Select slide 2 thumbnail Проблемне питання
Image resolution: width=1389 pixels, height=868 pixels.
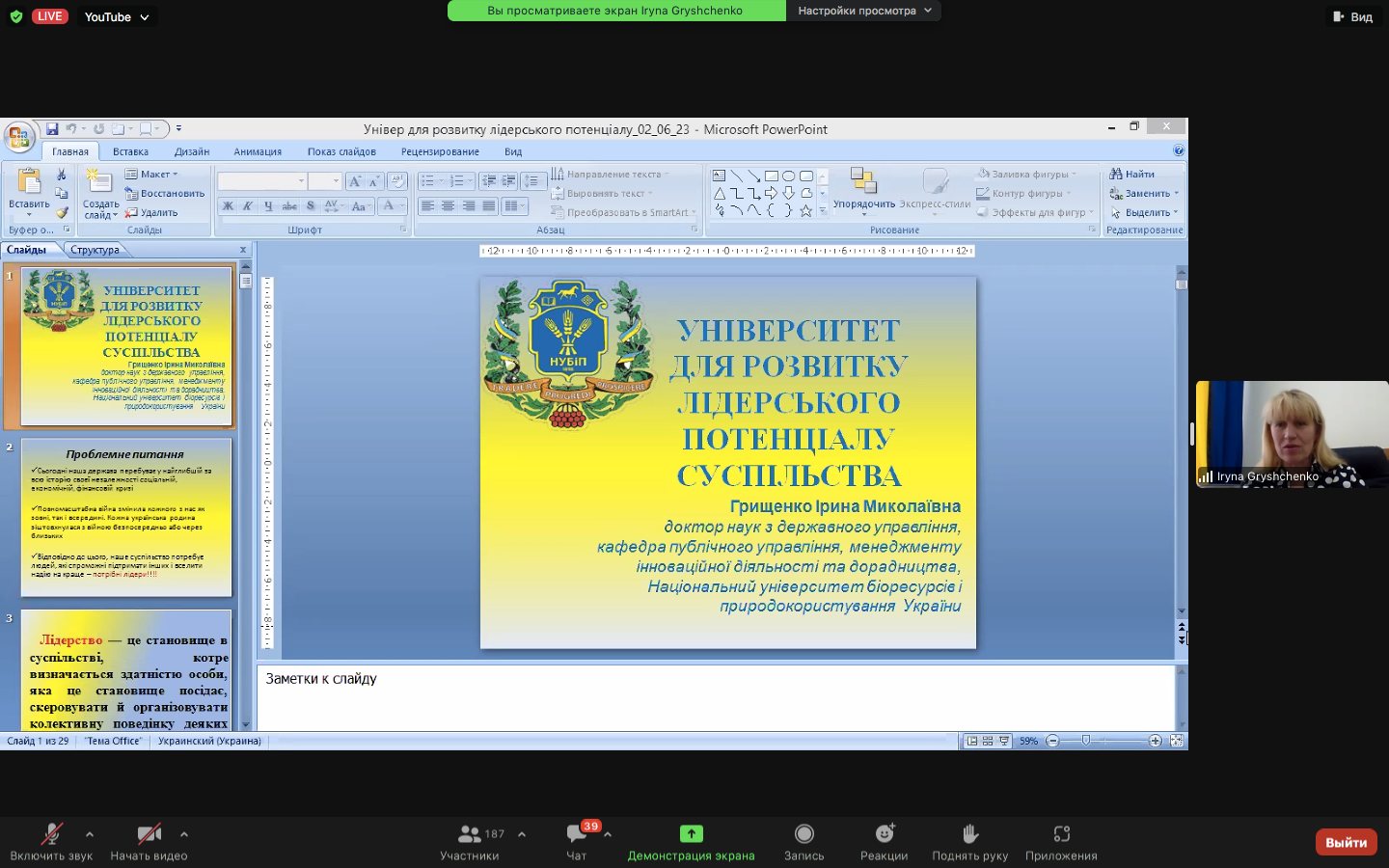point(125,517)
